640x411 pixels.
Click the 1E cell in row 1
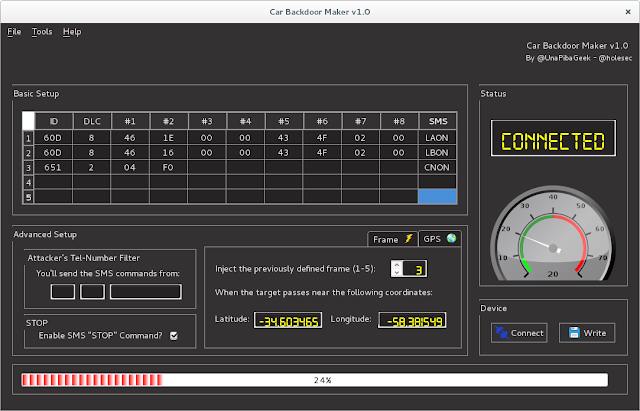coord(168,138)
